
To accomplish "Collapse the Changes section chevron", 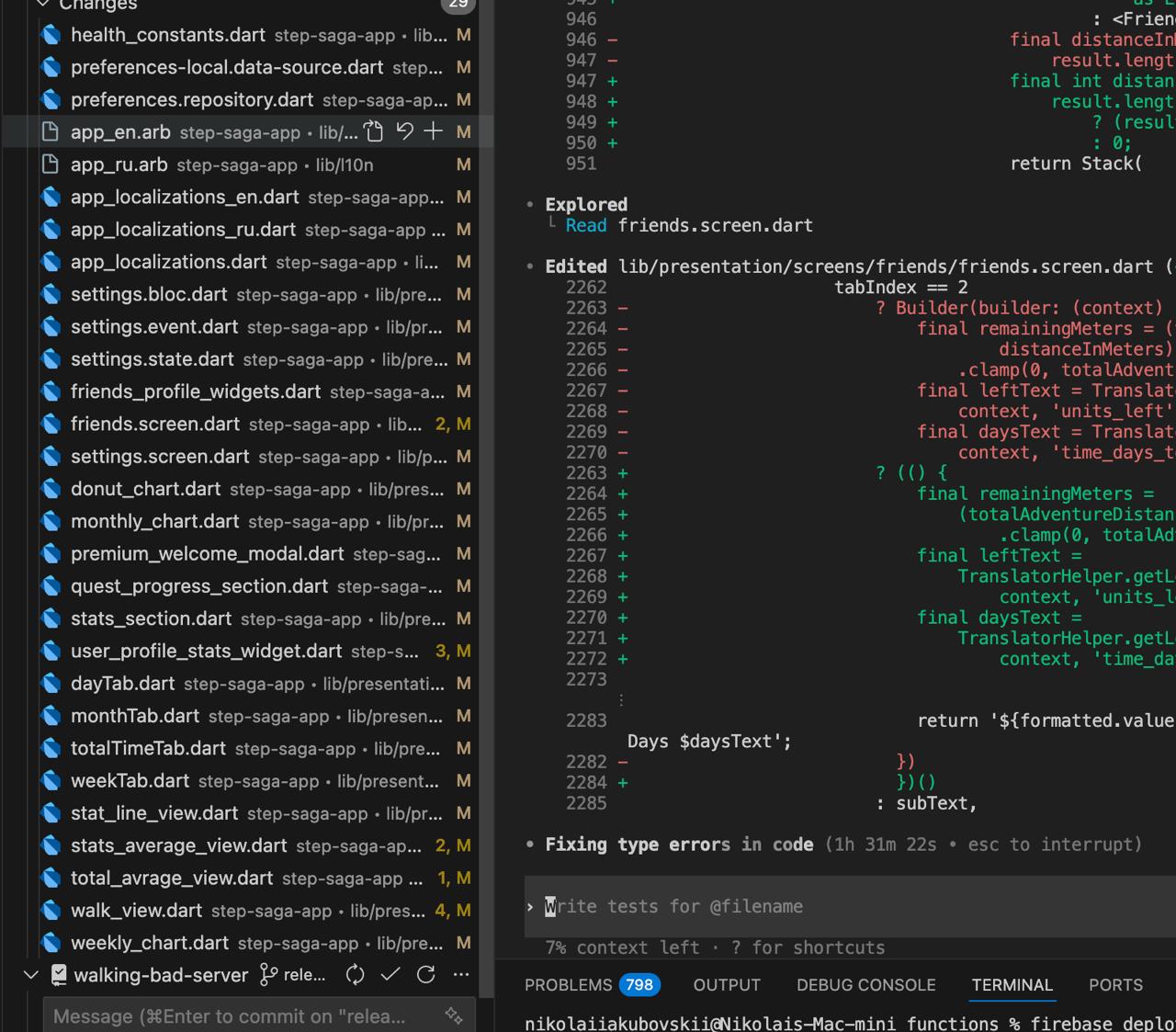I will coord(42,5).
